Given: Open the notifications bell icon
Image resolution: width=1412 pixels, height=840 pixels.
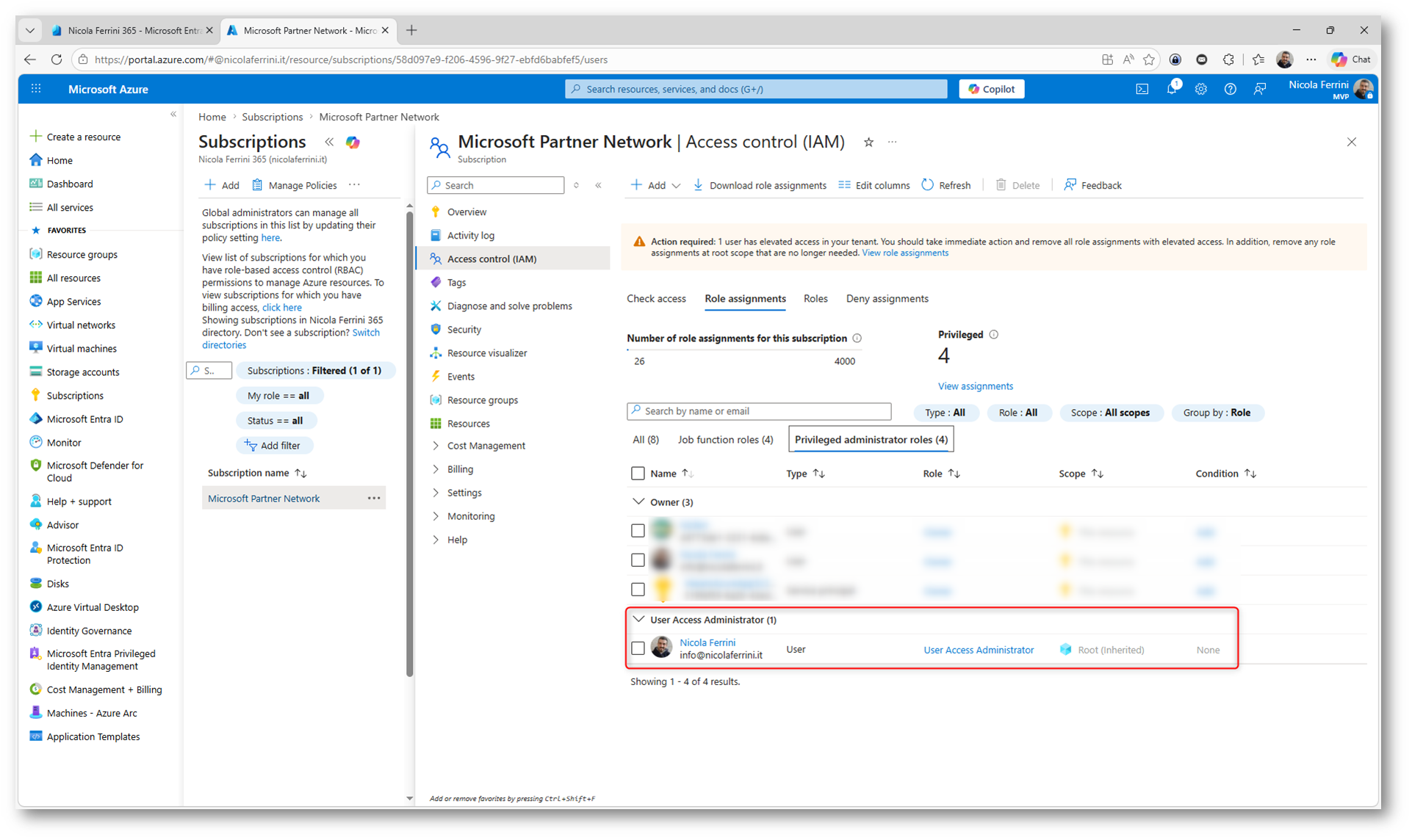Looking at the screenshot, I should (1171, 89).
